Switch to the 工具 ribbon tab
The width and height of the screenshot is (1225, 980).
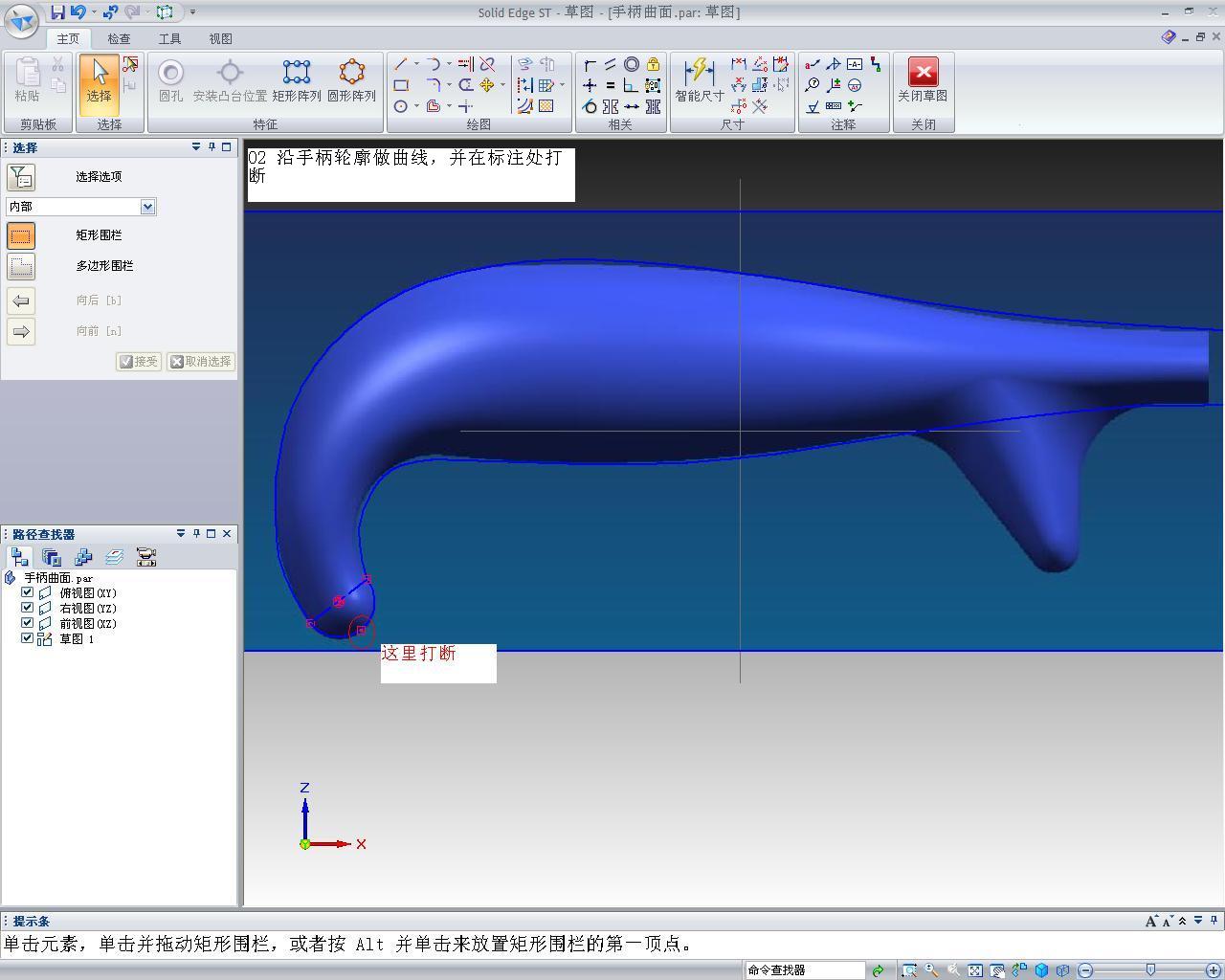169,38
